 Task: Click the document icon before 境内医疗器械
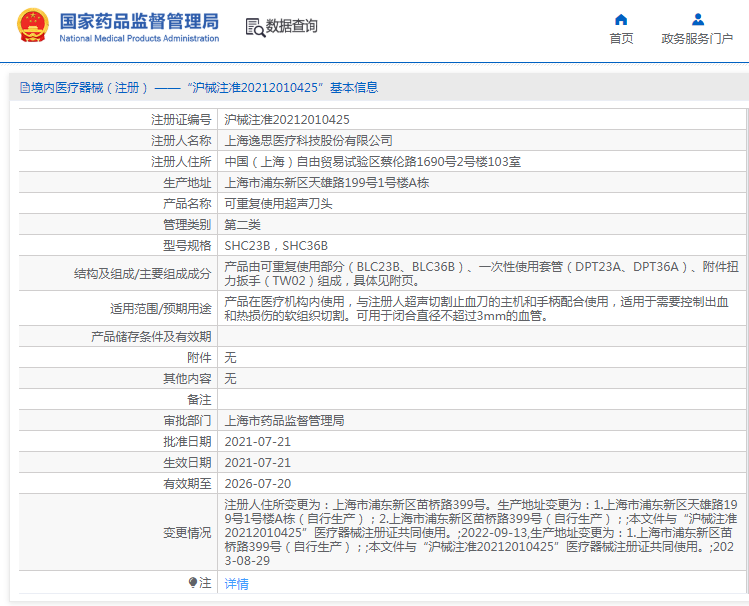pos(25,87)
